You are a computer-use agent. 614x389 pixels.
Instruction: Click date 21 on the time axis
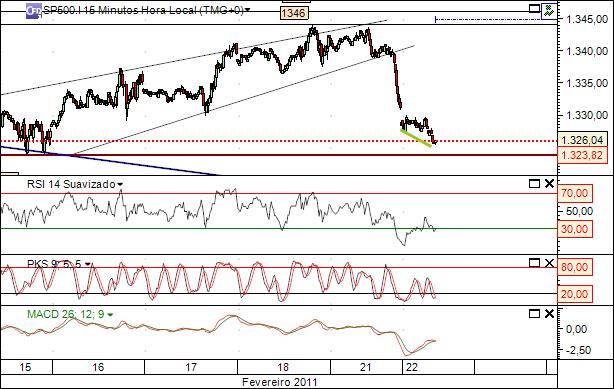366,367
